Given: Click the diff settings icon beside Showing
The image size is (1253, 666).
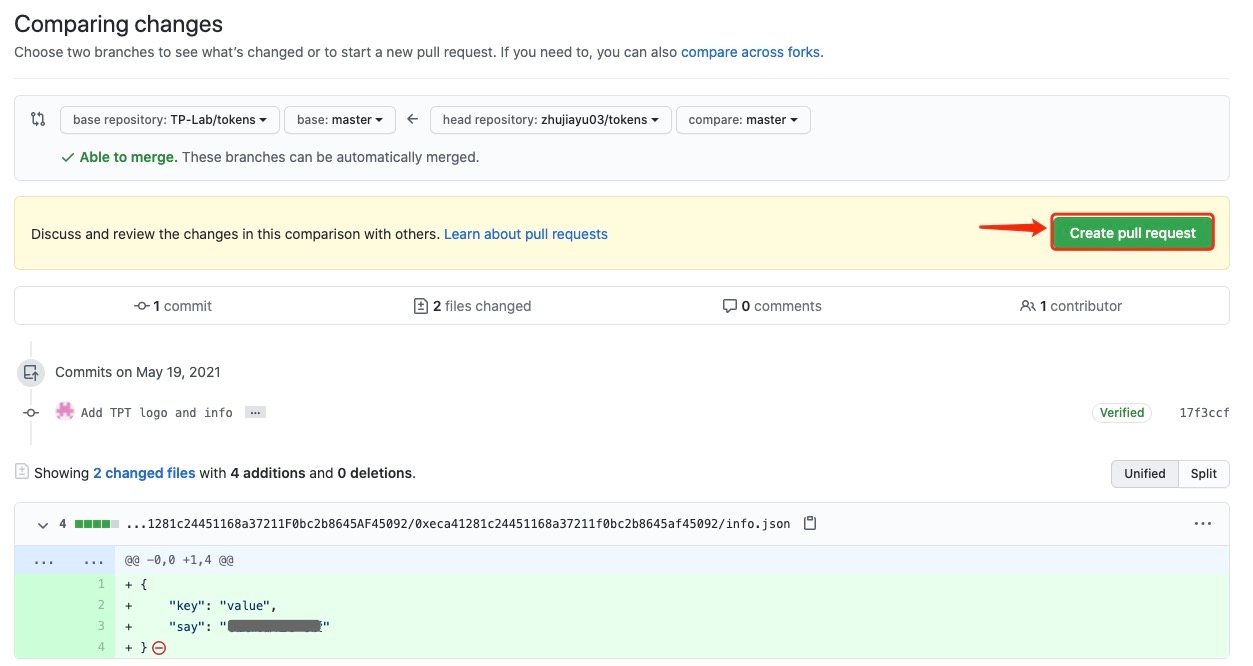Looking at the screenshot, I should (22, 472).
